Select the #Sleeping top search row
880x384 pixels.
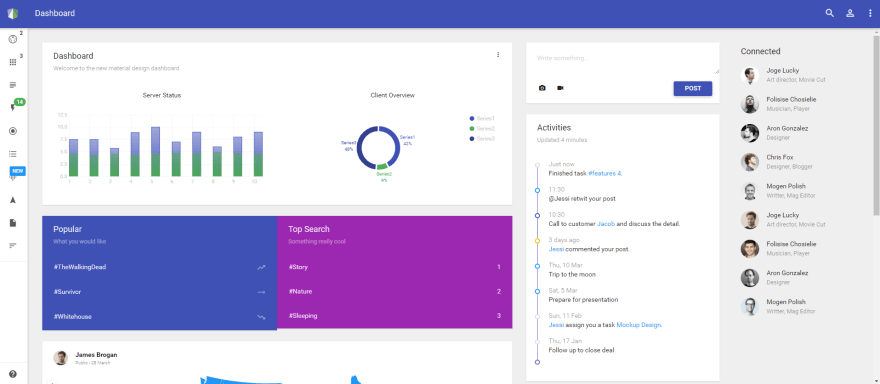[x=395, y=316]
